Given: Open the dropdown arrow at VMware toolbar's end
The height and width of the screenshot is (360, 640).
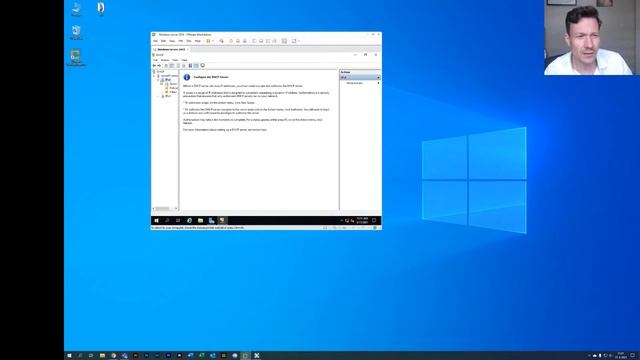Looking at the screenshot, I should pos(299,41).
